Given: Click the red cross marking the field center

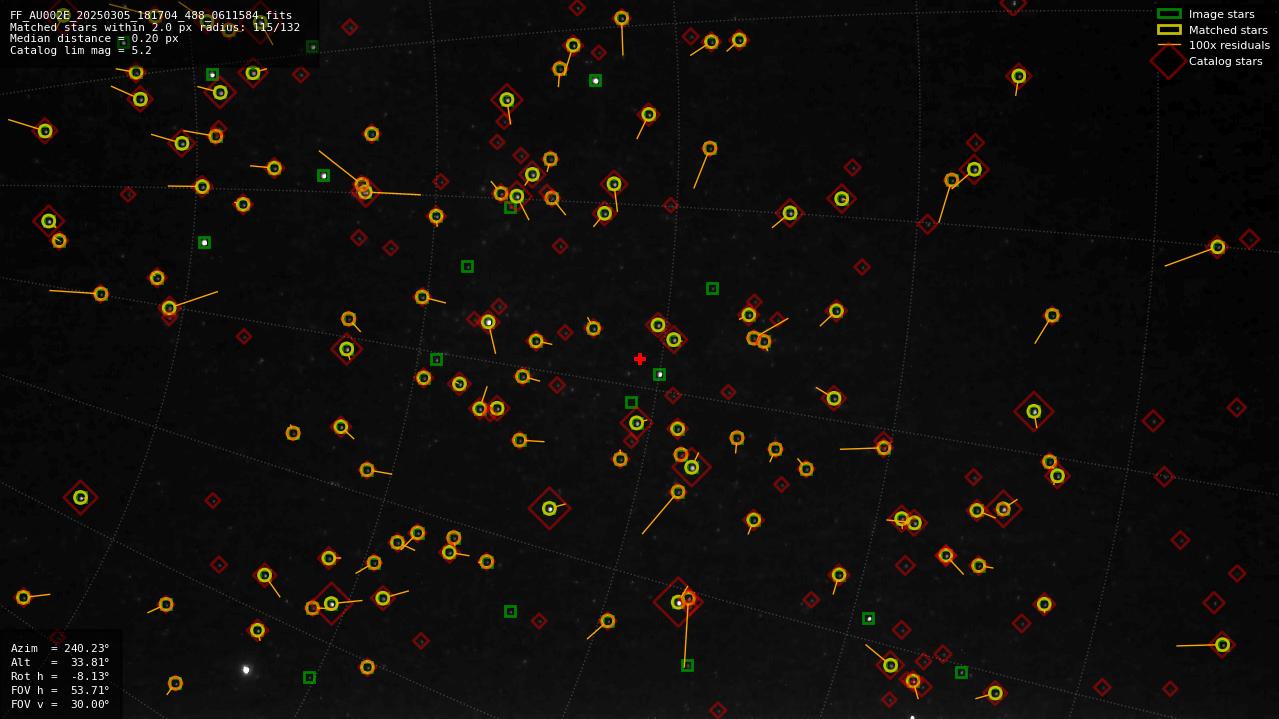Looking at the screenshot, I should pos(640,359).
